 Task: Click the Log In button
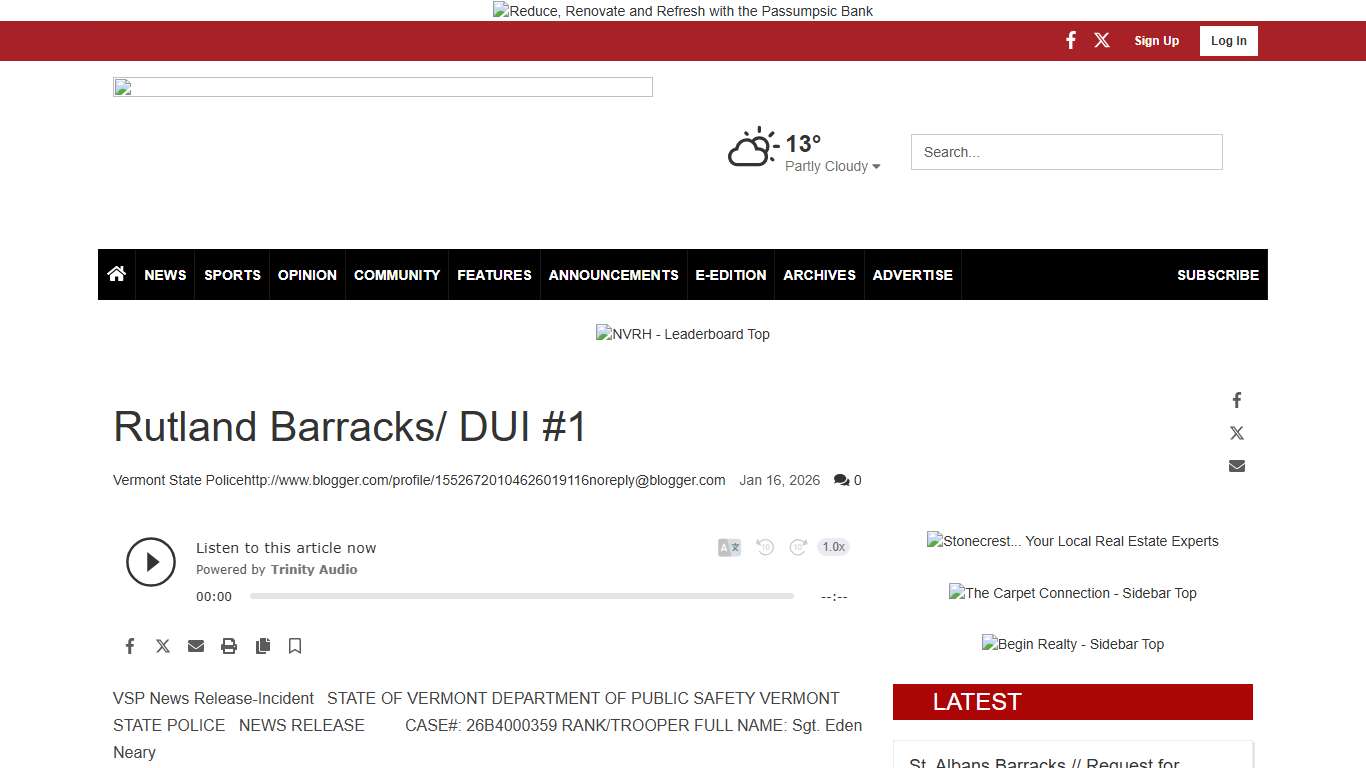(1228, 41)
